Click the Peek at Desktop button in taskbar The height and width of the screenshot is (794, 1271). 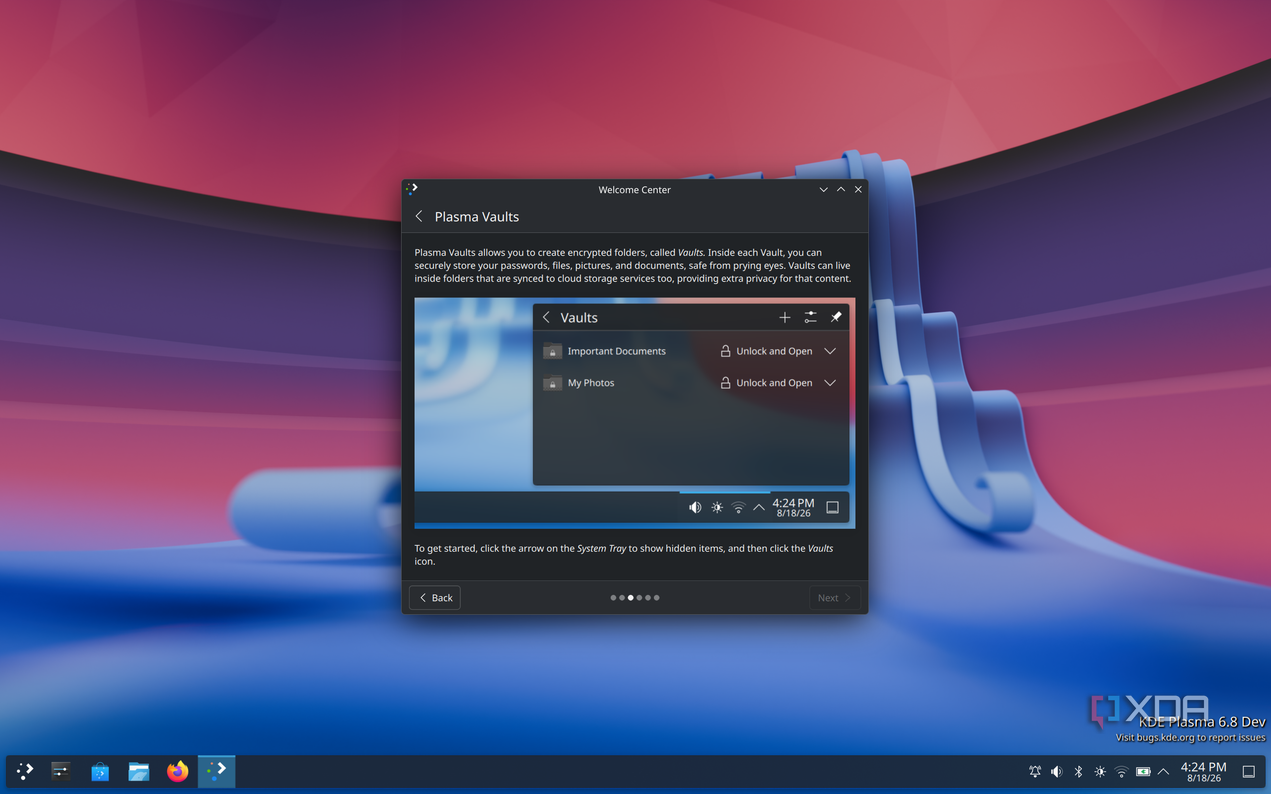pyautogui.click(x=1248, y=772)
